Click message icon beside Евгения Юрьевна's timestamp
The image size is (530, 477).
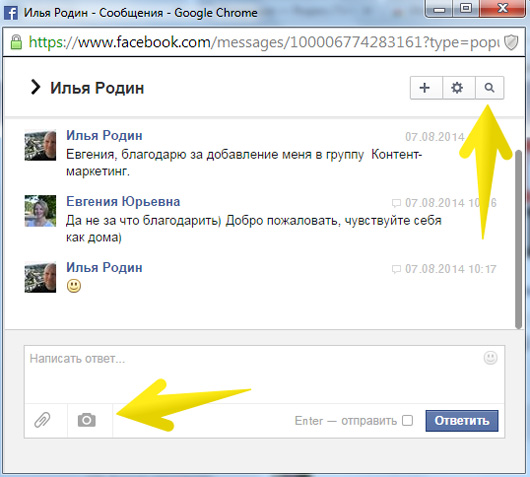click(396, 203)
